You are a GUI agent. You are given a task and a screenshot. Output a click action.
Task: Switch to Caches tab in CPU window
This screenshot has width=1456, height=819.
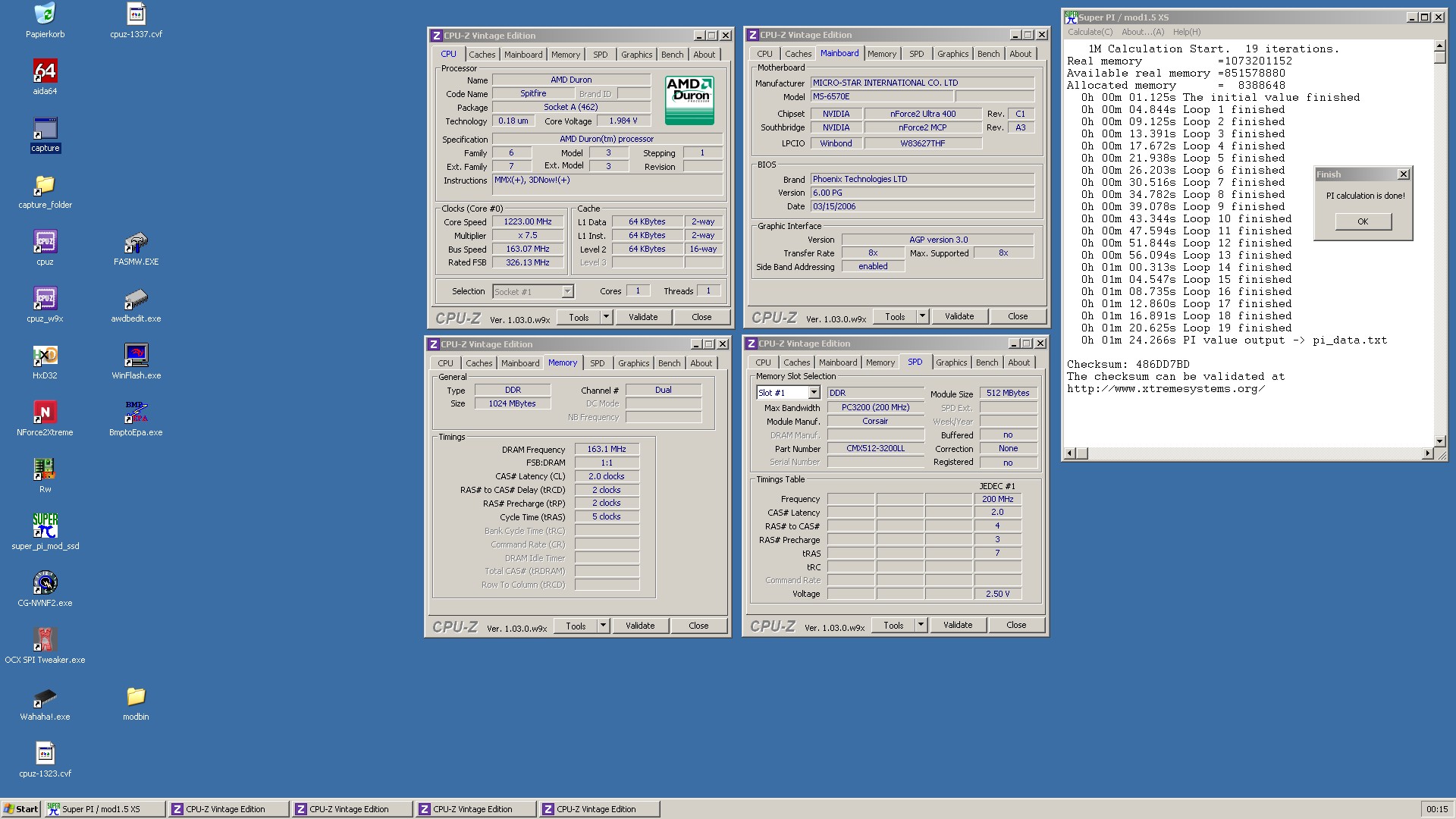click(482, 55)
